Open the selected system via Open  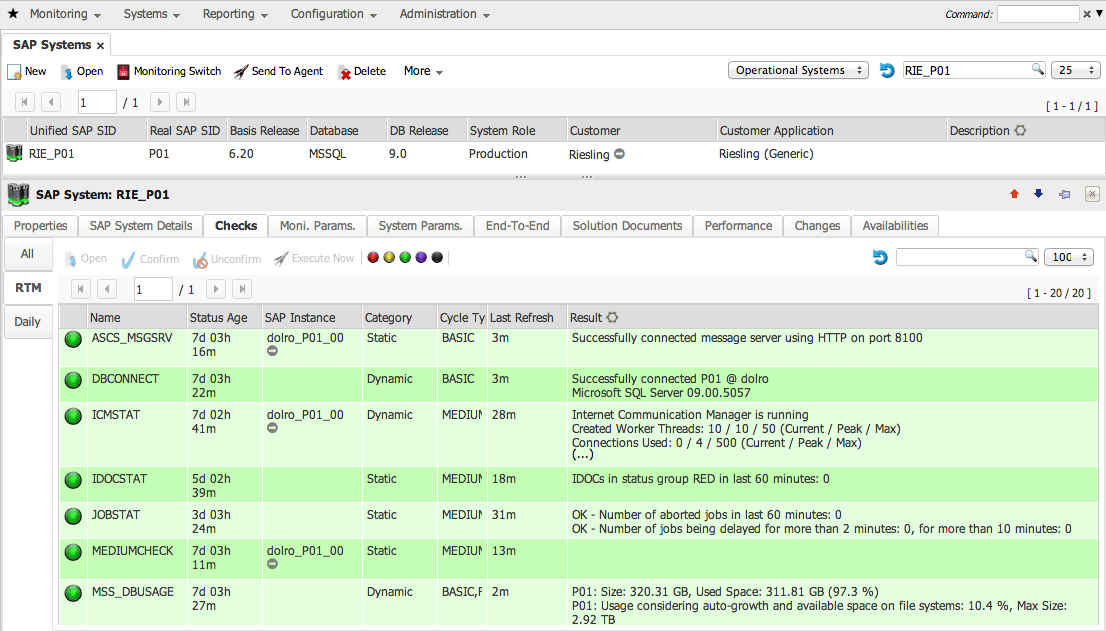click(82, 71)
